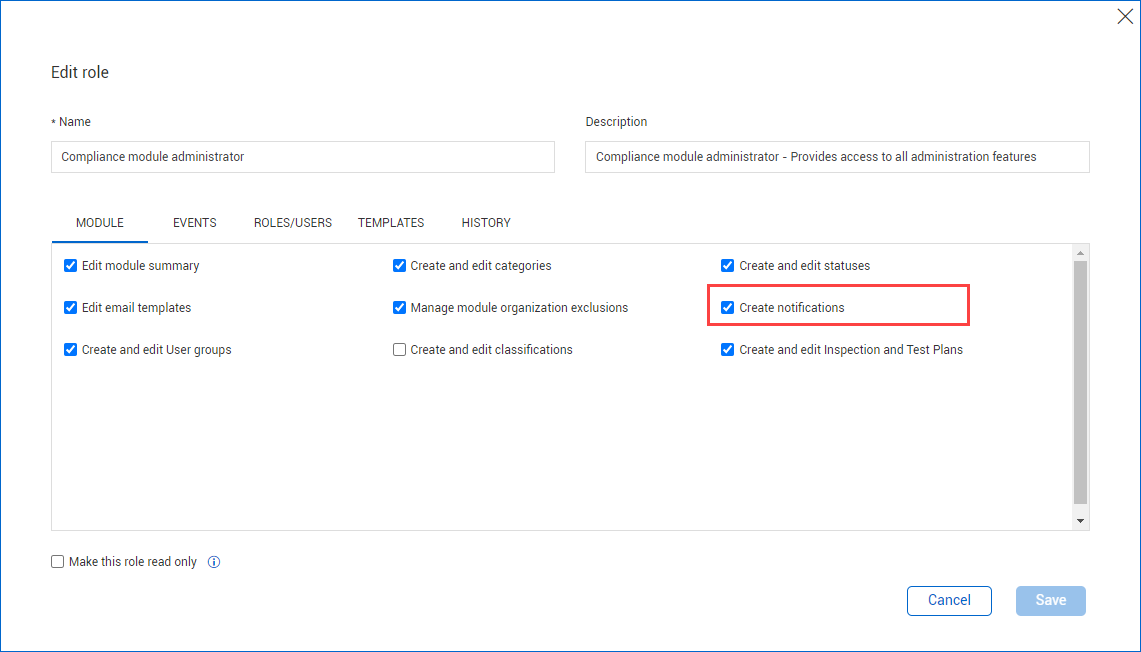Viewport: 1141px width, 652px height.
Task: Uncheck Create and edit categories
Action: click(400, 266)
